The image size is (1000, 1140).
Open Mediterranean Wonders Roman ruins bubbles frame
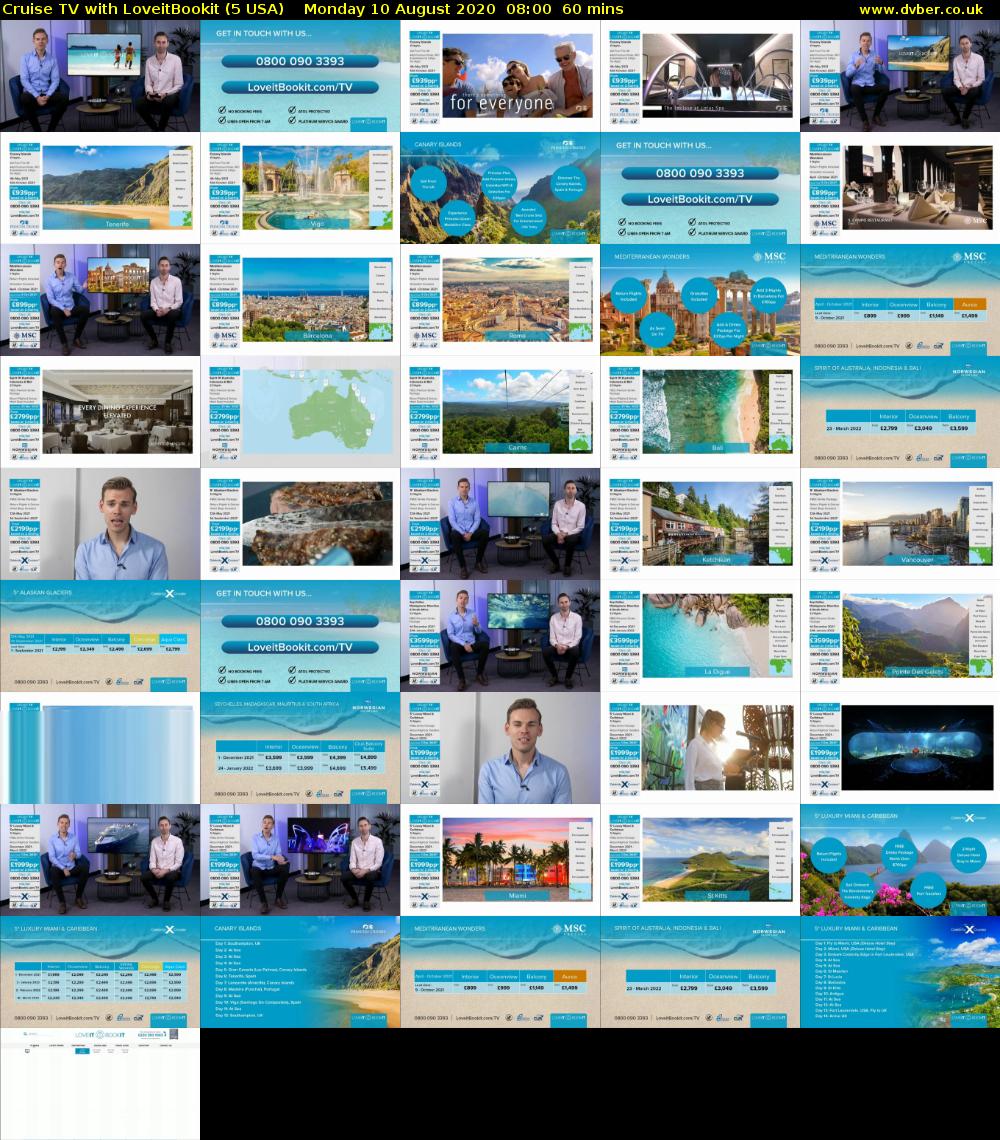tap(700, 300)
